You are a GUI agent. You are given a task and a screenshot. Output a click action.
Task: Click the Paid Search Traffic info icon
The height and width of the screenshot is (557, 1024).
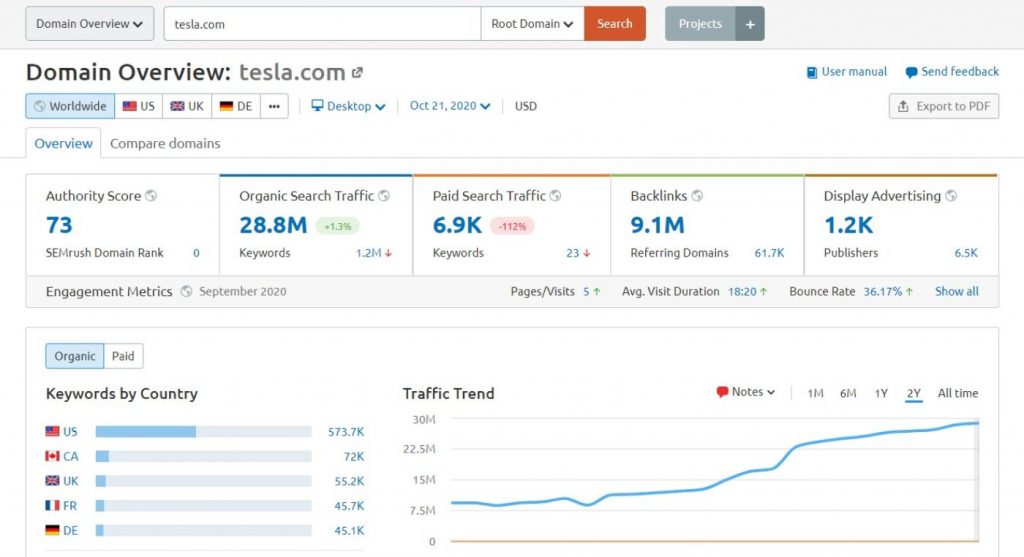point(555,195)
